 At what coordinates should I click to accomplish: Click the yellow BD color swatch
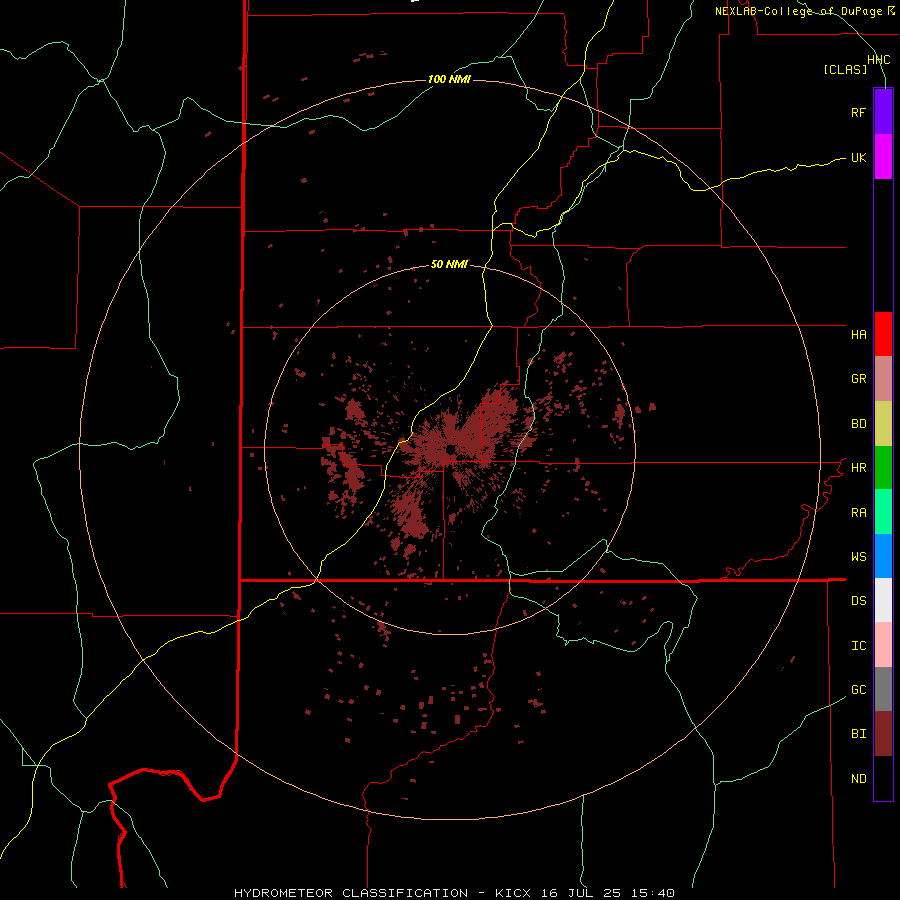click(x=883, y=424)
